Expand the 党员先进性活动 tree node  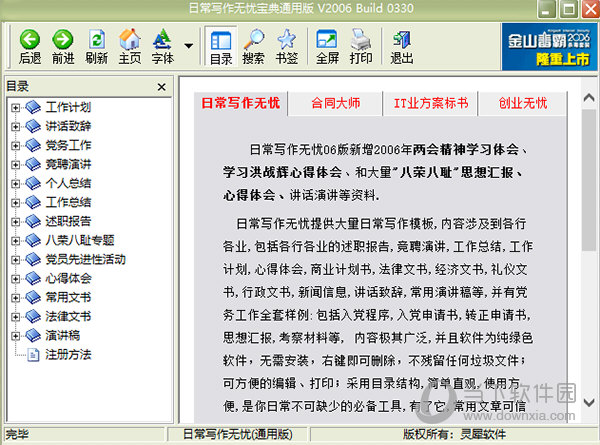tap(15, 260)
